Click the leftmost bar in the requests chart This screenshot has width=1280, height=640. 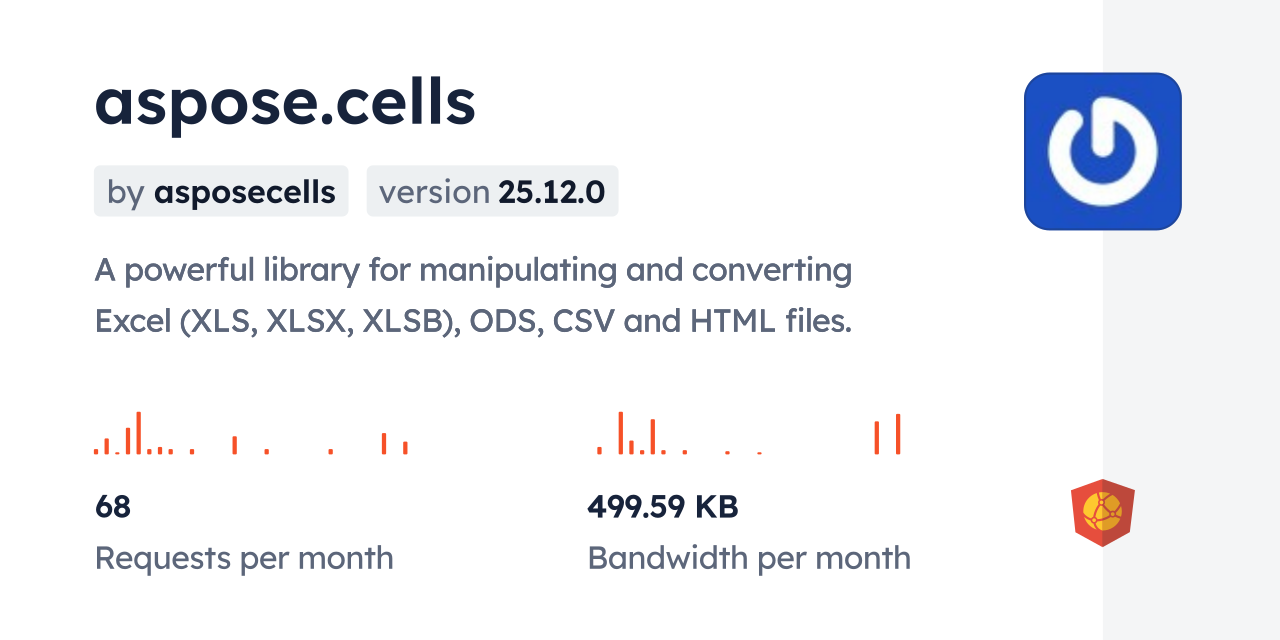(96, 451)
